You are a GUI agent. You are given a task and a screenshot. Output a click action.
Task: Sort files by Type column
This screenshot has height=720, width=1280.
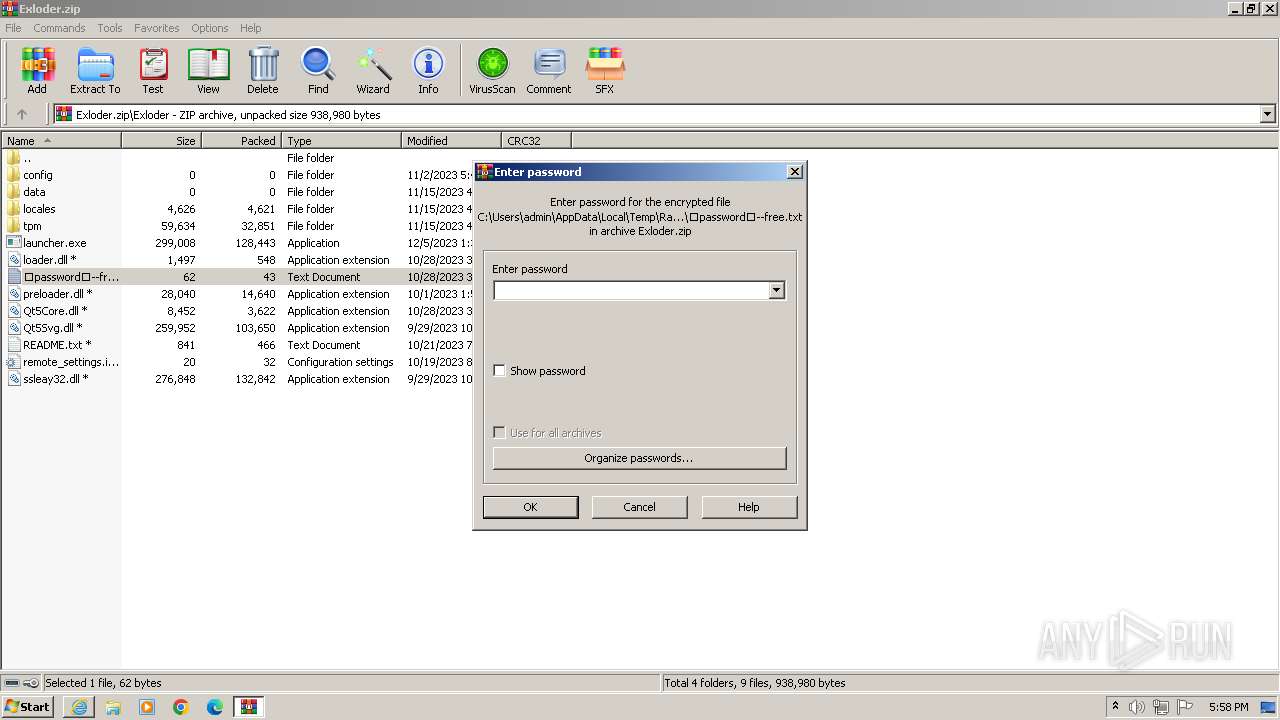point(342,141)
